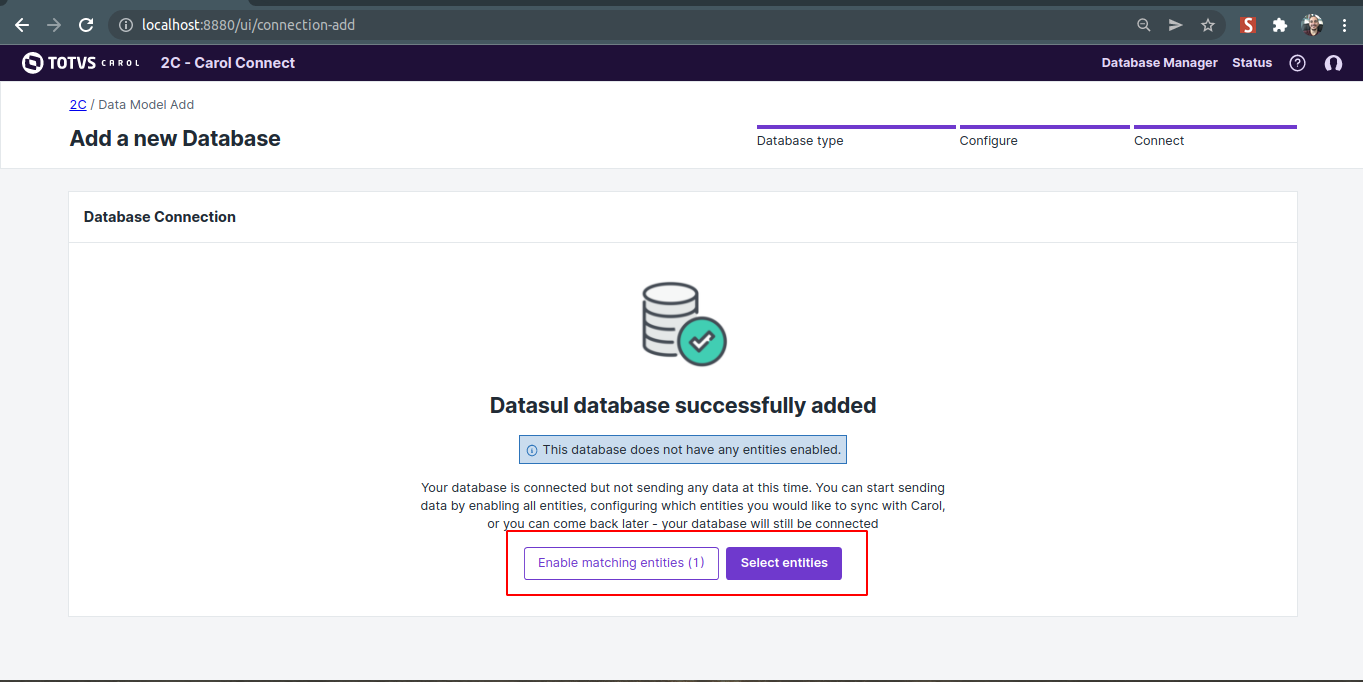This screenshot has width=1363, height=682.
Task: Click the info icon in the entities notice
Action: coord(532,450)
